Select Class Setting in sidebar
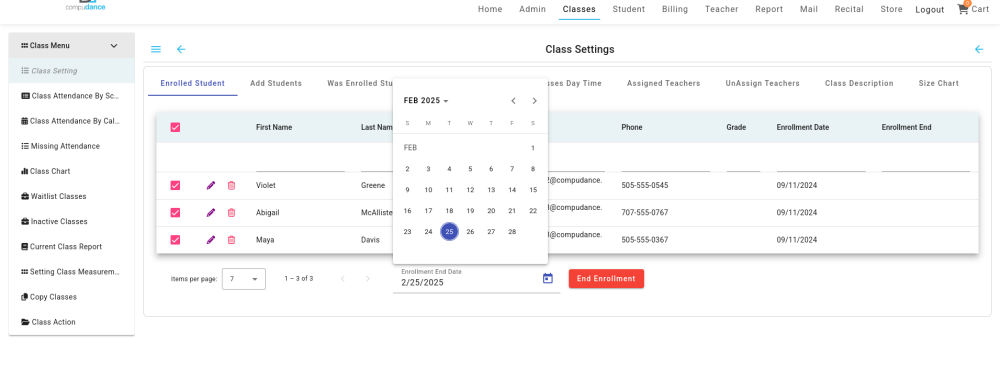1000x365 pixels. [x=71, y=71]
